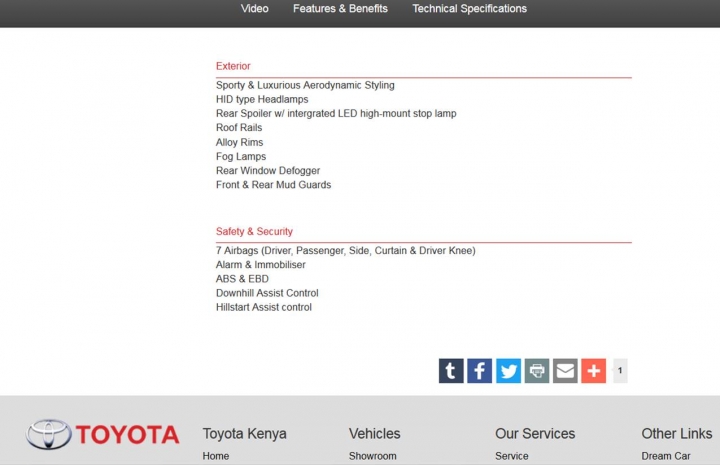Image resolution: width=720 pixels, height=465 pixels.
Task: Select the 'HID type Headlamps' line
Action: click(x=262, y=100)
